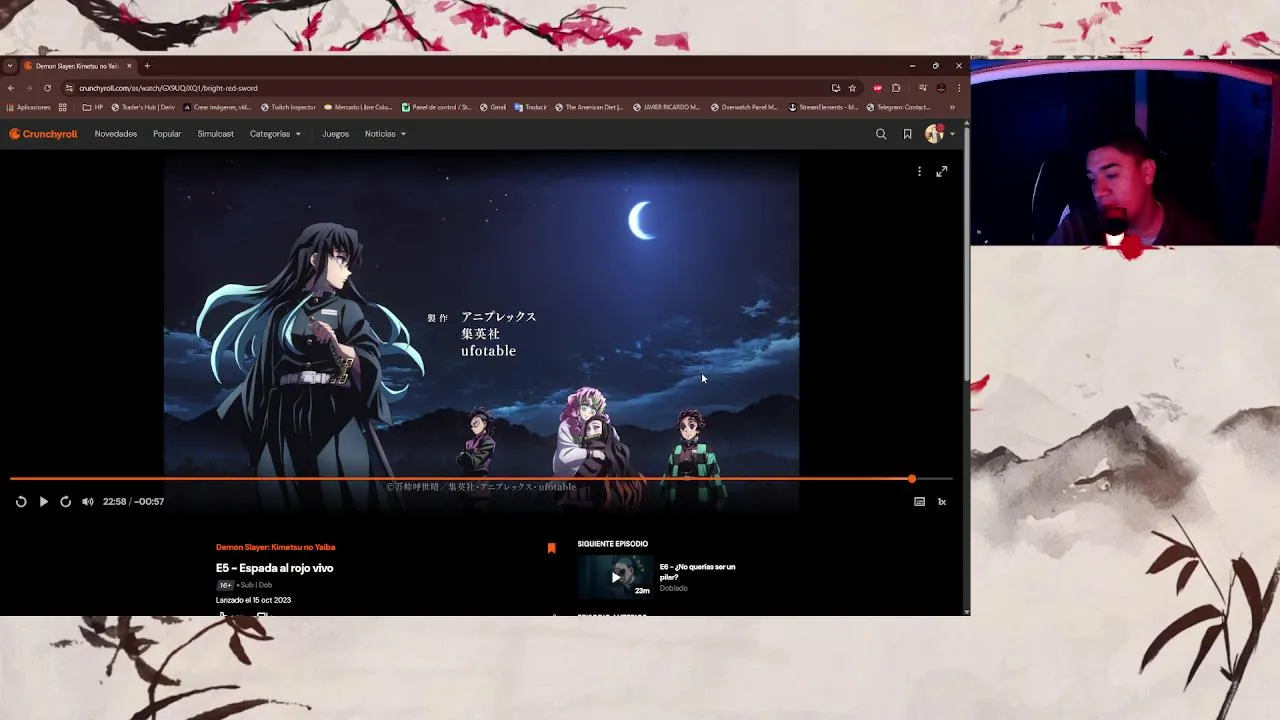Open browser extensions puzzle icon

[x=896, y=88]
